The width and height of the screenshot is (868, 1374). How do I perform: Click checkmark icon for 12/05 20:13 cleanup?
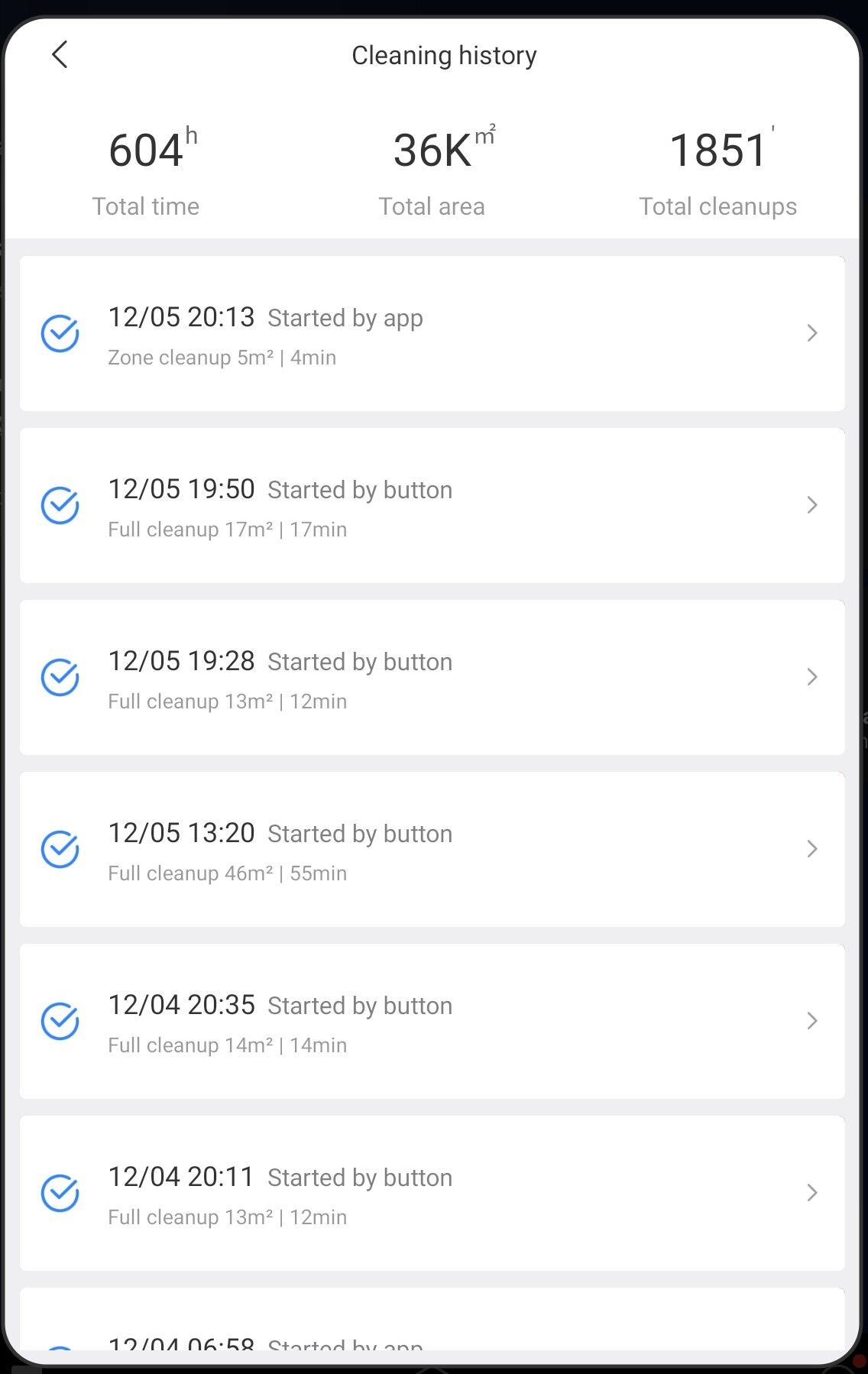coord(60,333)
